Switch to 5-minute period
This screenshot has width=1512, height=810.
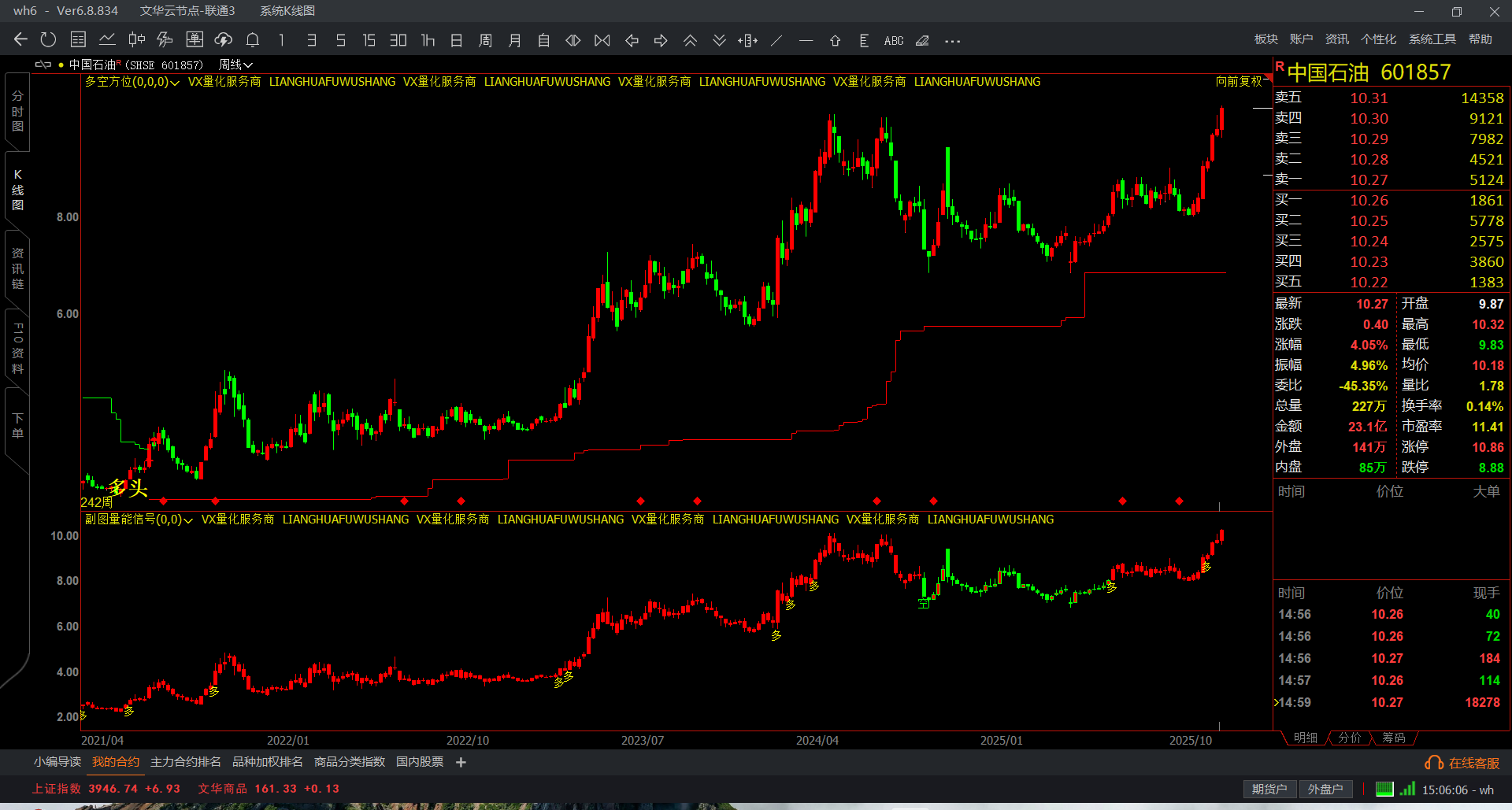(x=340, y=39)
